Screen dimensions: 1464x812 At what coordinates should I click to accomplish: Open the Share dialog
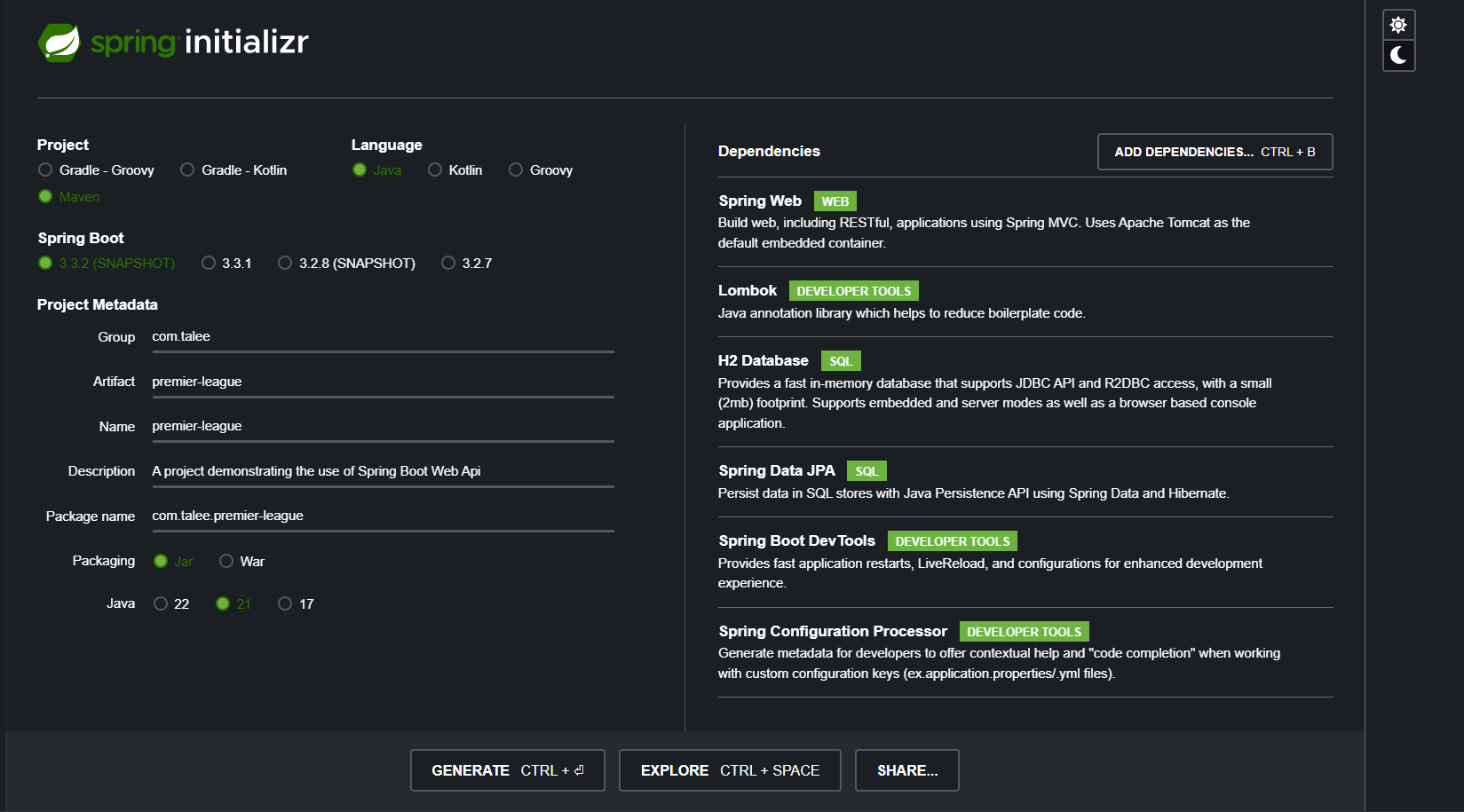click(907, 770)
